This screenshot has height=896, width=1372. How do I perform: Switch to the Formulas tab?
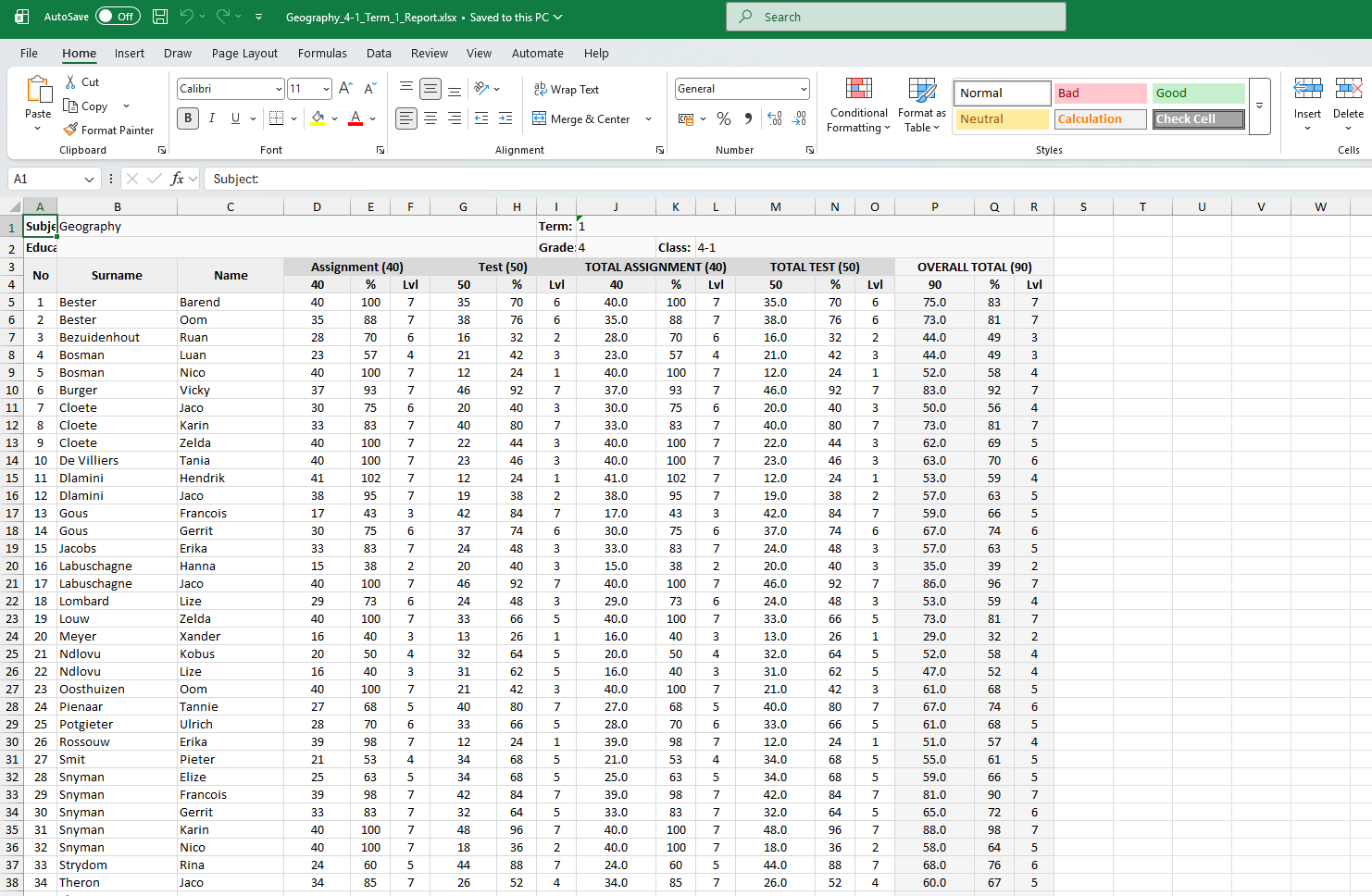(x=322, y=53)
